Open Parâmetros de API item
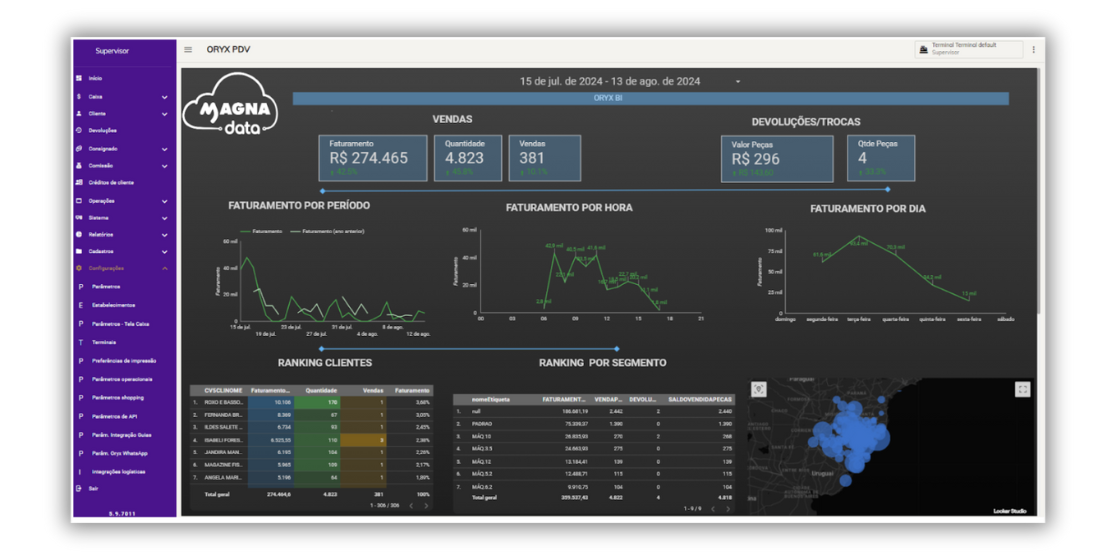 (x=115, y=416)
